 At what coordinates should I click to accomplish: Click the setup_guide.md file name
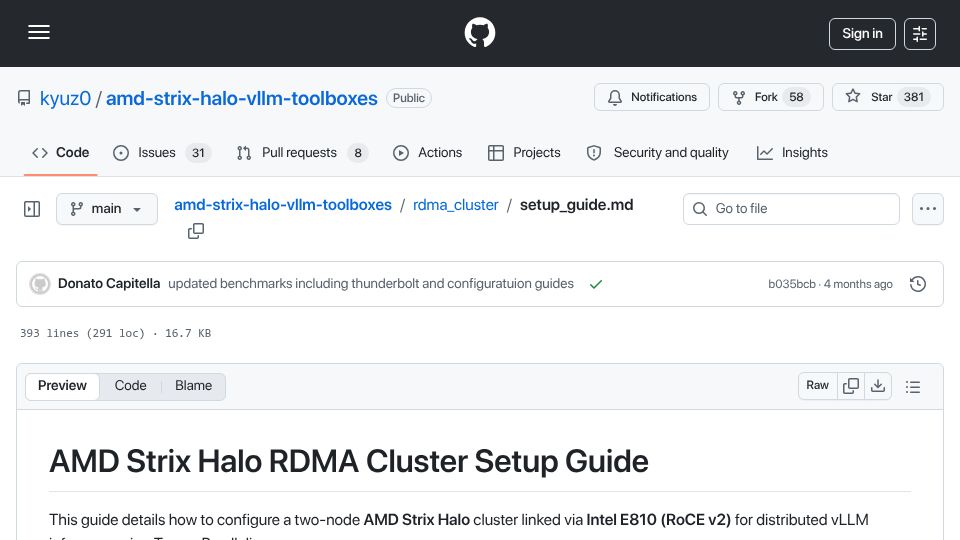coord(576,205)
